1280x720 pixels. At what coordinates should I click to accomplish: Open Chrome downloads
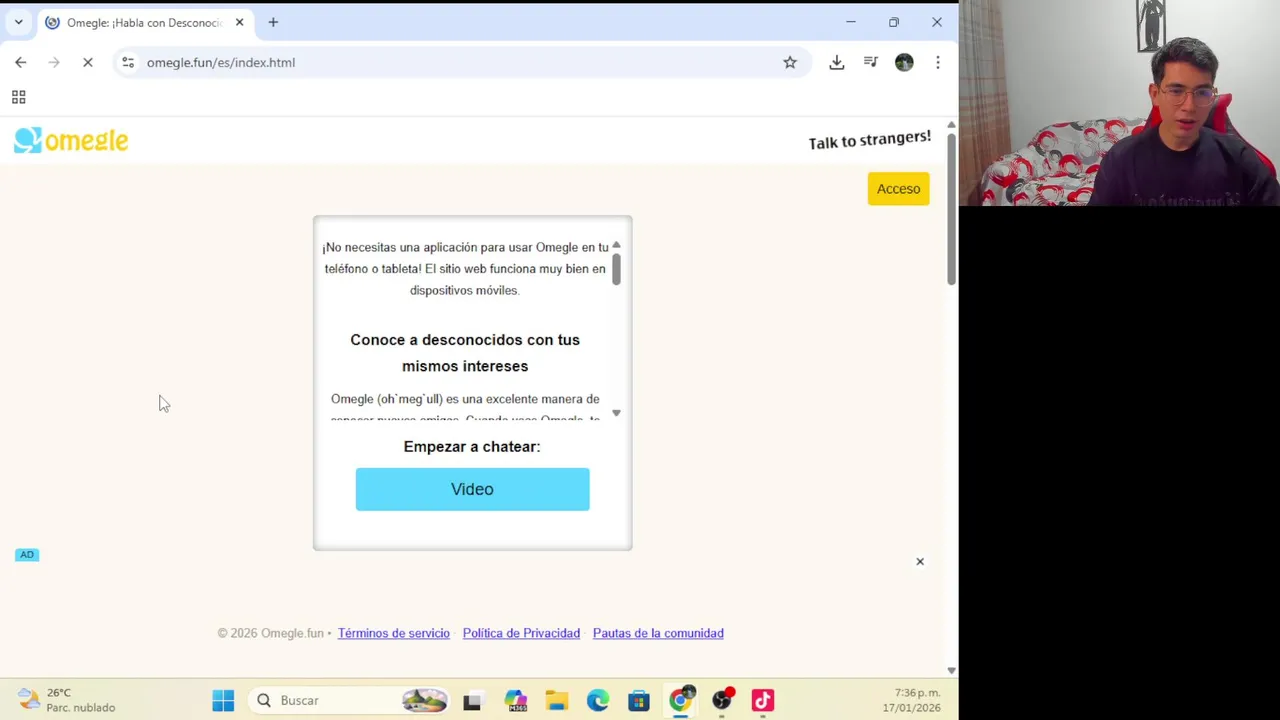[837, 62]
